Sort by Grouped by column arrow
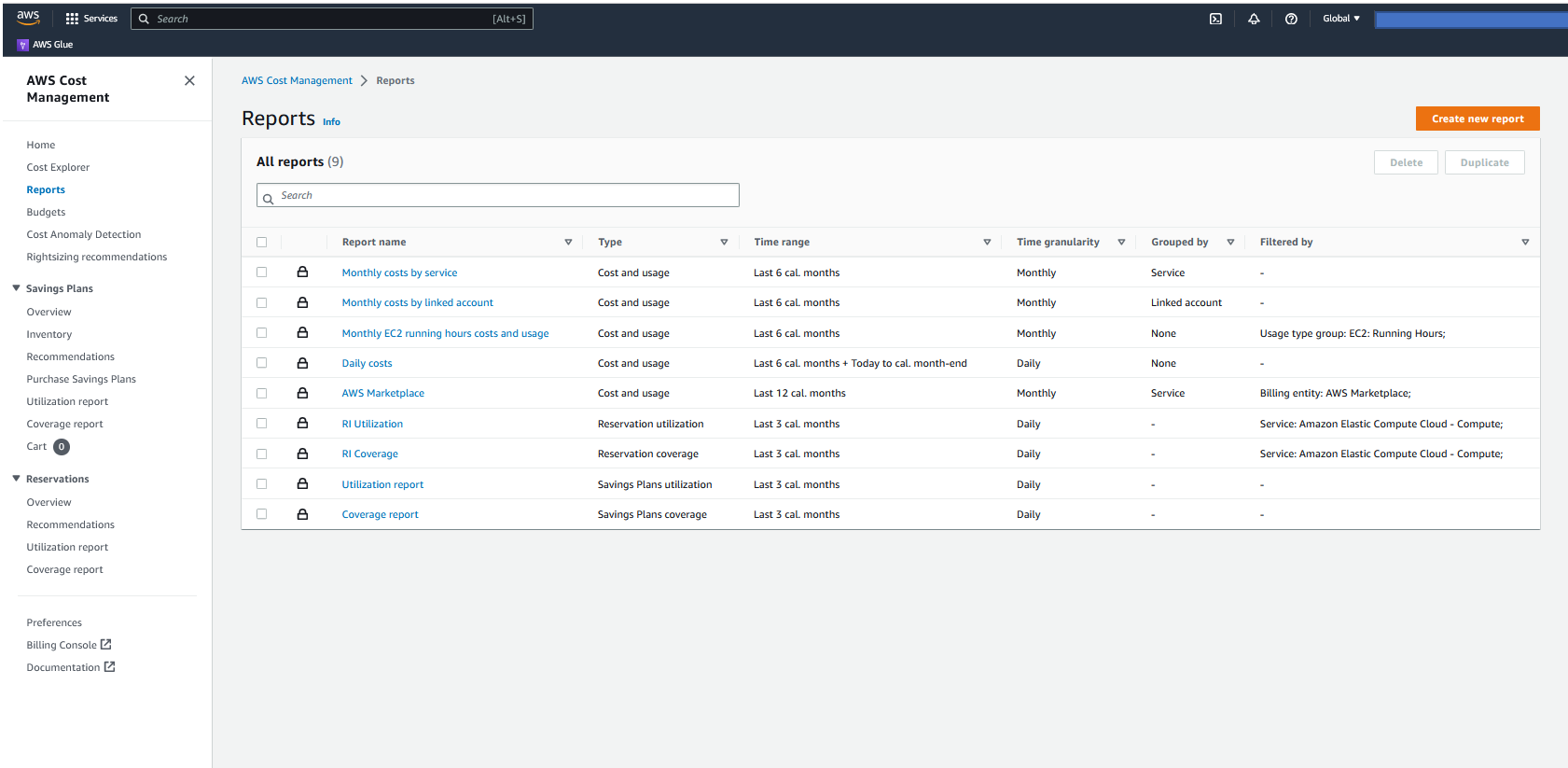Screen dimensions: 1568x768 pos(1230,242)
